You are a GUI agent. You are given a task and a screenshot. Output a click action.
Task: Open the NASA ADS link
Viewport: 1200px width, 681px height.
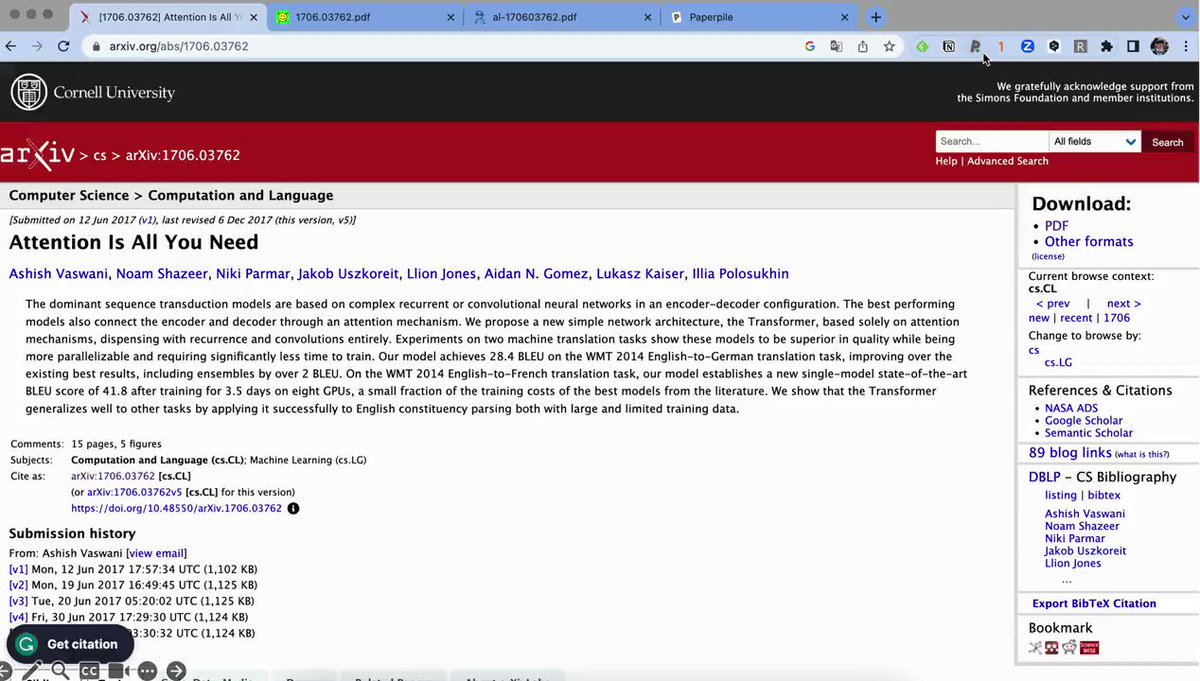1071,408
